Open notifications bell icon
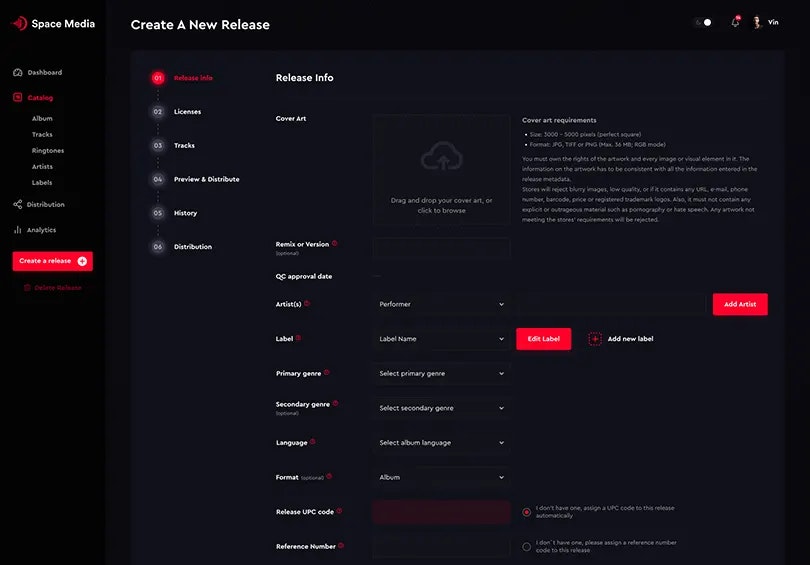 click(x=735, y=22)
